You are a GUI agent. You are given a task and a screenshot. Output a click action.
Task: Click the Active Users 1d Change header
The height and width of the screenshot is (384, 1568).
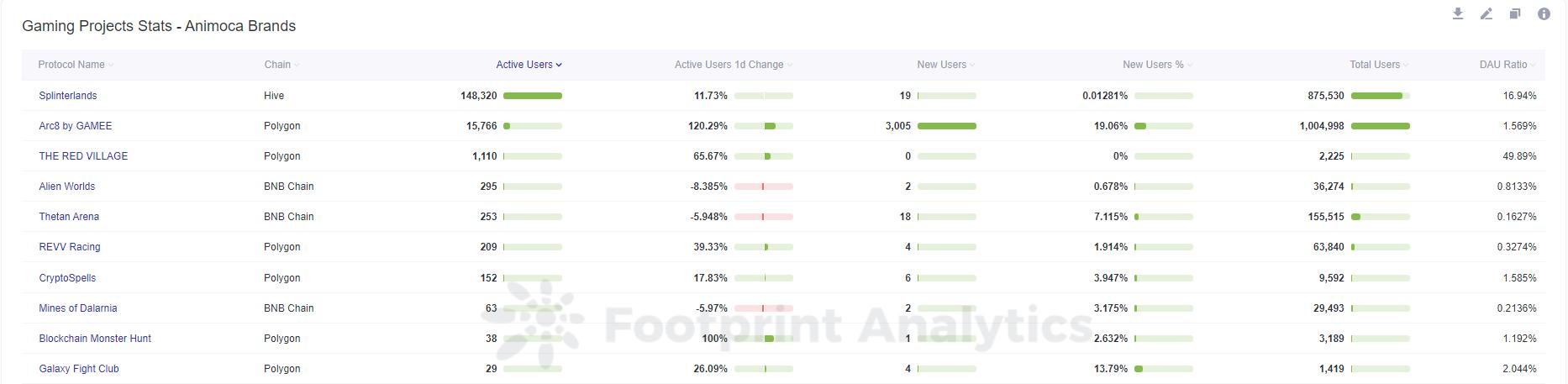[x=729, y=65]
